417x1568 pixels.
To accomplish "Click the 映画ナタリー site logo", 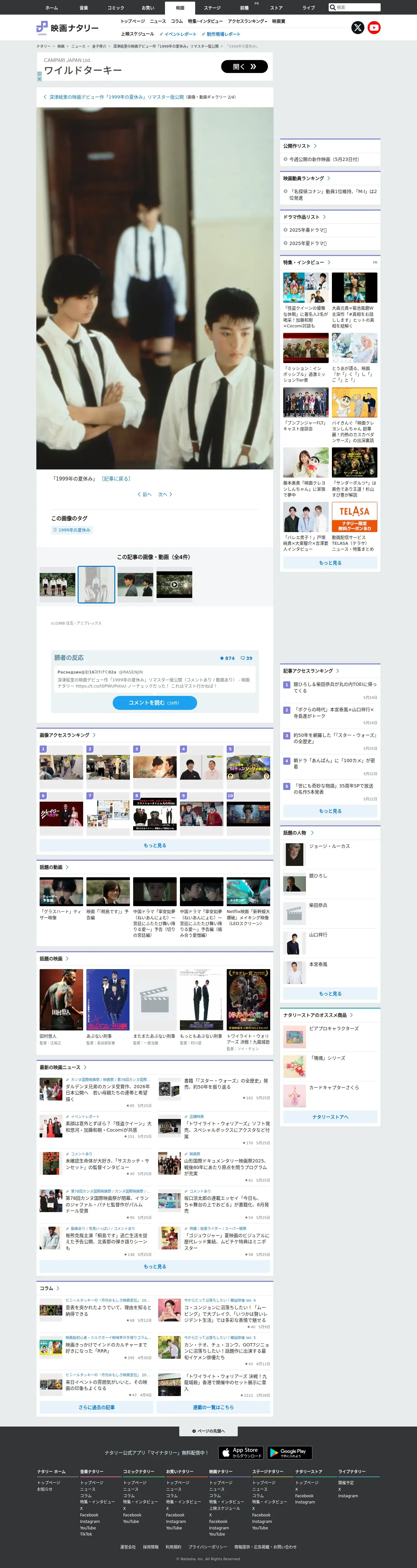I will [x=67, y=28].
